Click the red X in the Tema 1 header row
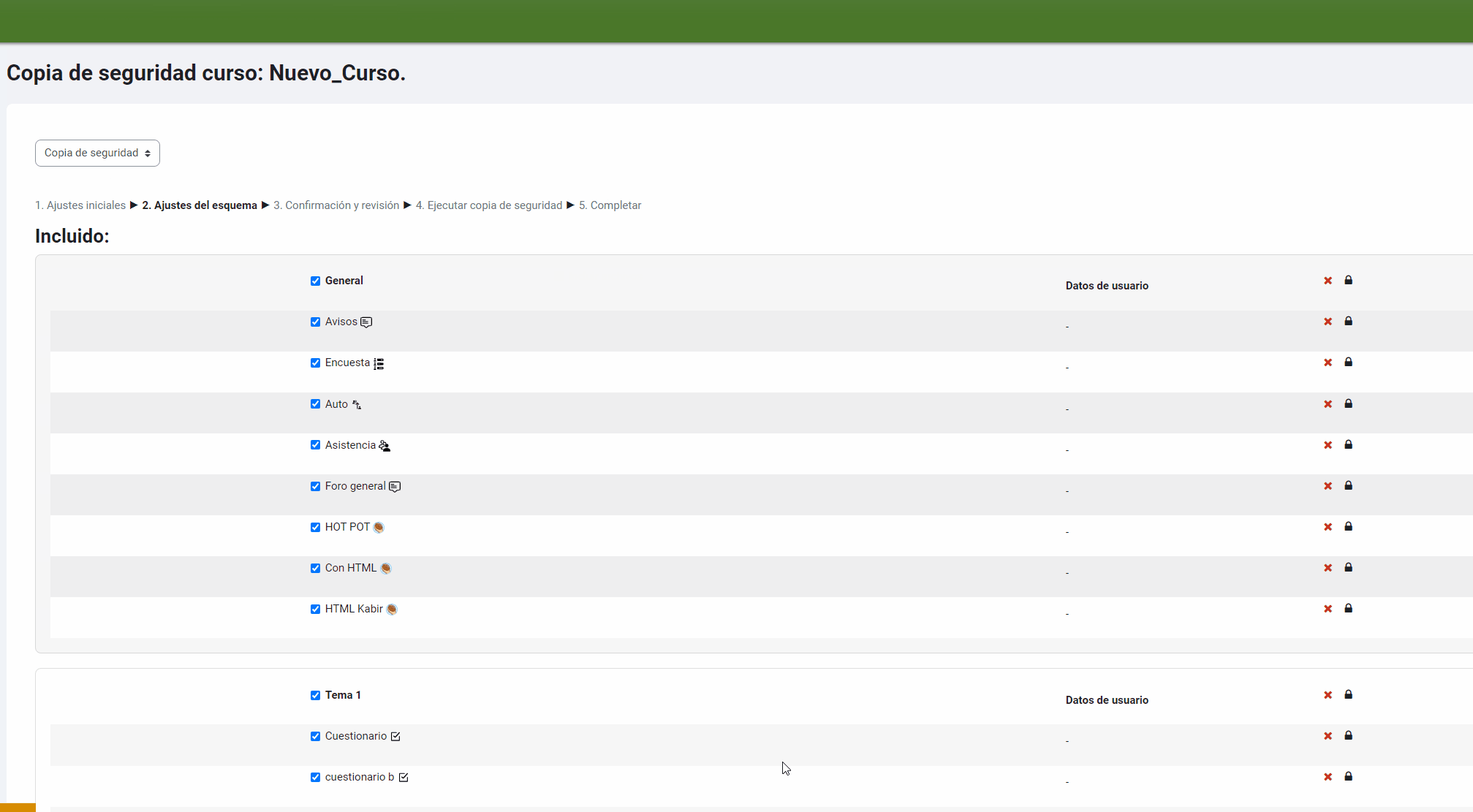 [1328, 695]
